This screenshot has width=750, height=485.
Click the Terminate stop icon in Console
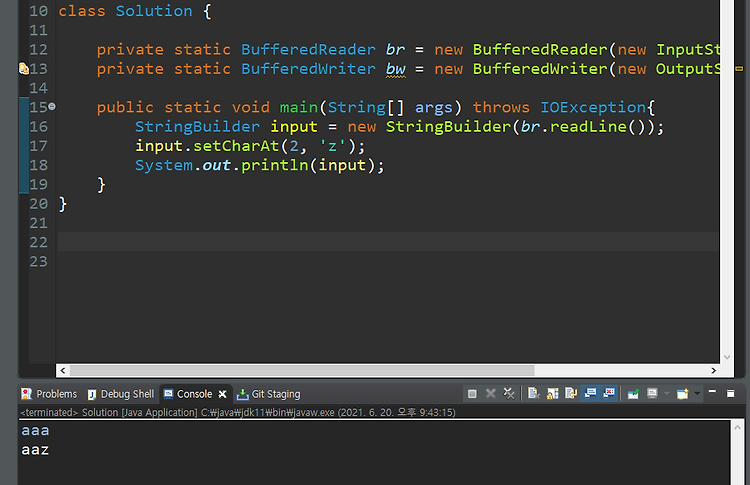[472, 394]
